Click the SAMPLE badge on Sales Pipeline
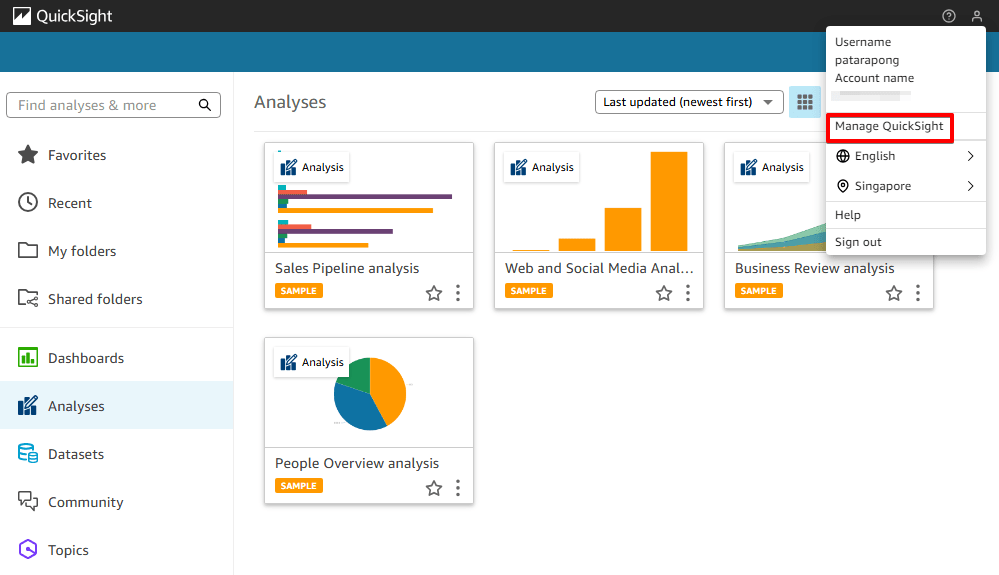Image resolution: width=999 pixels, height=575 pixels. (299, 290)
